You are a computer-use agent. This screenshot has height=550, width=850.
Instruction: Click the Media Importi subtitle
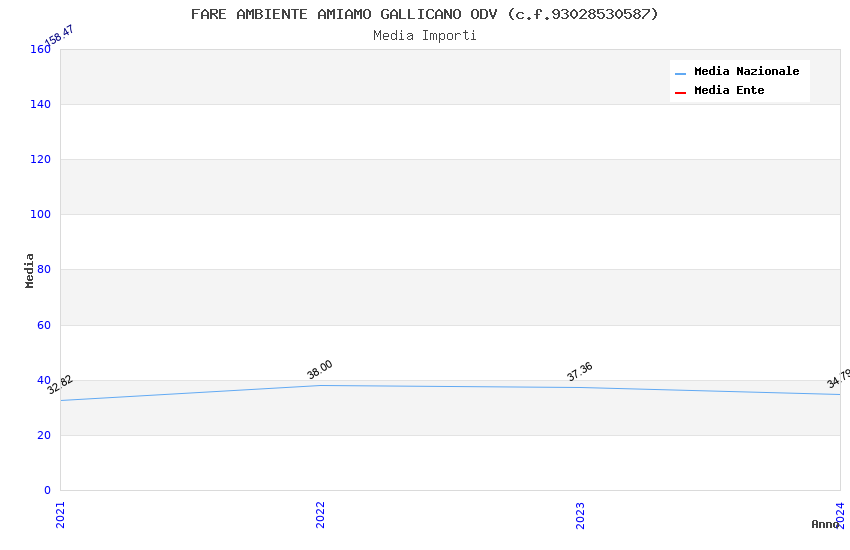[x=424, y=36]
